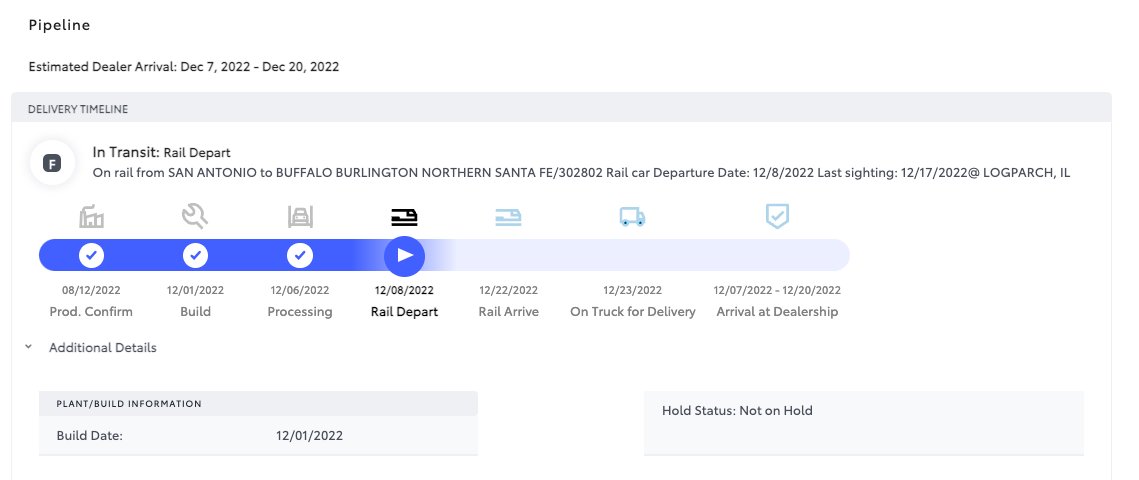Click the Prod. Confirm checkmark circle
The width and height of the screenshot is (1139, 480).
tap(92, 256)
